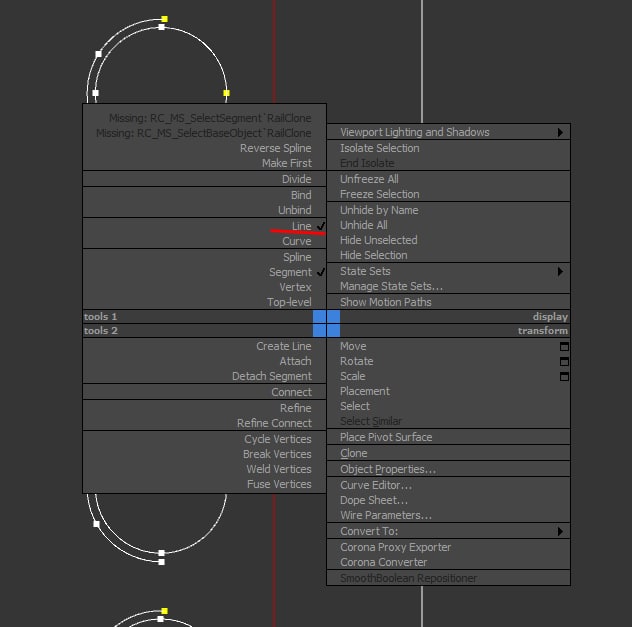Image resolution: width=632 pixels, height=627 pixels.
Task: Open Wire Parameters
Action: tap(386, 515)
